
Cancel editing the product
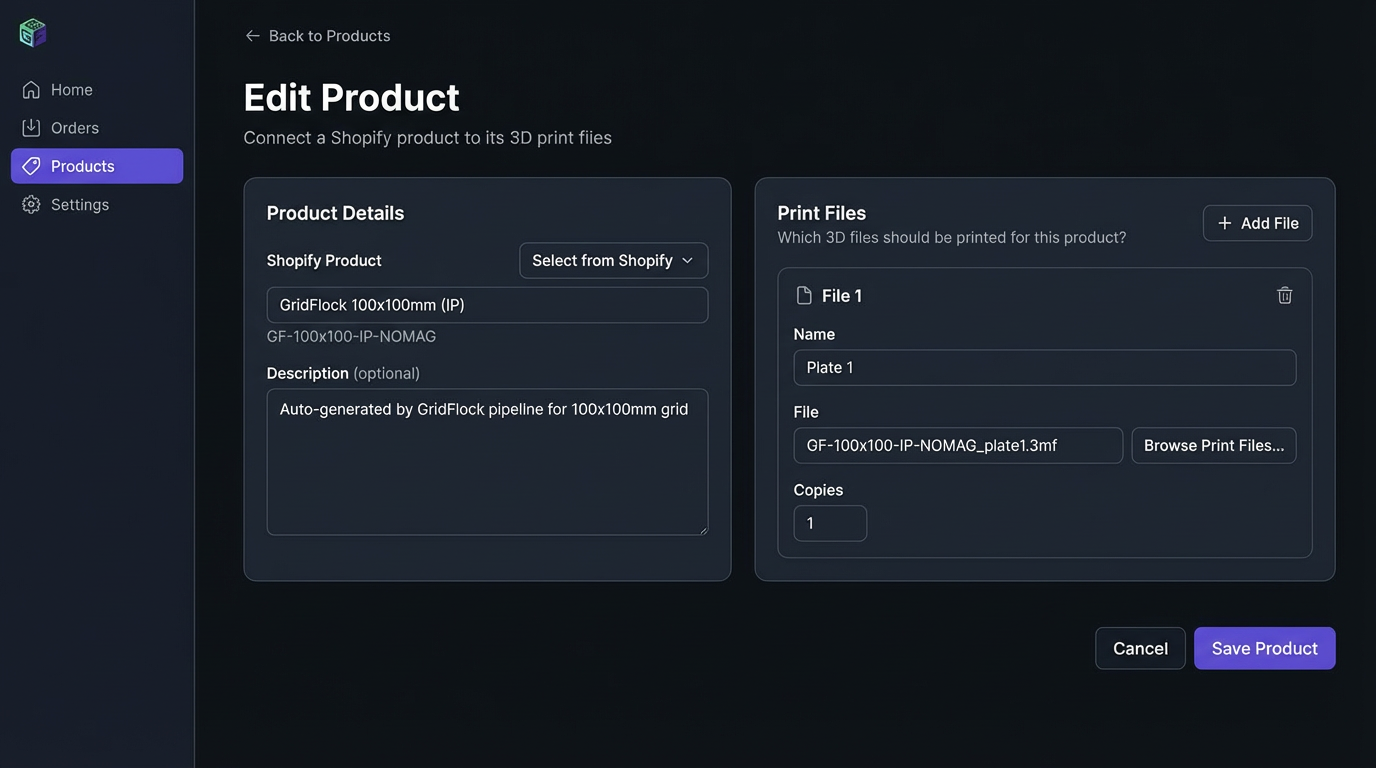click(1140, 648)
